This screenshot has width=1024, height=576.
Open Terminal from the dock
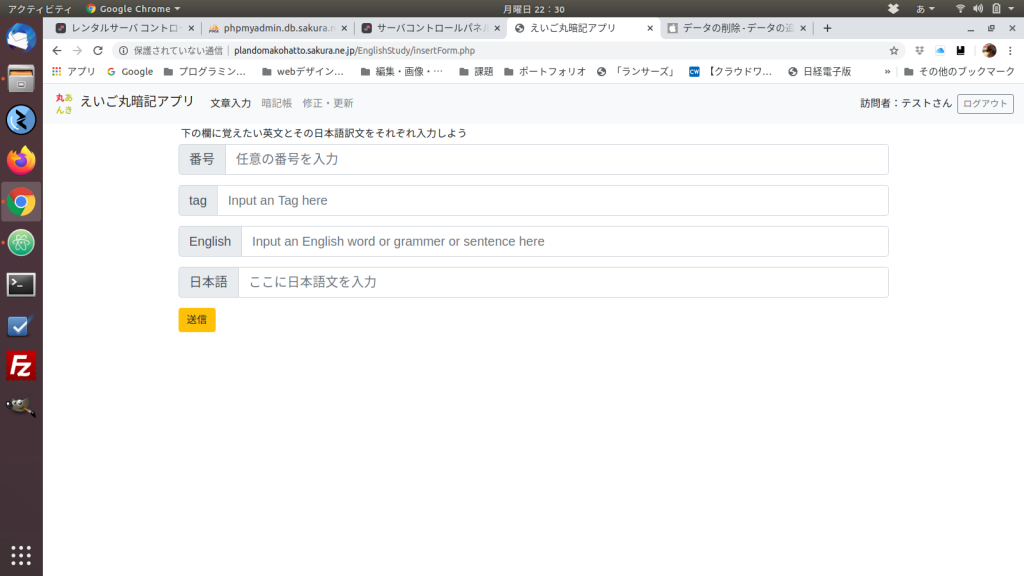coord(21,284)
